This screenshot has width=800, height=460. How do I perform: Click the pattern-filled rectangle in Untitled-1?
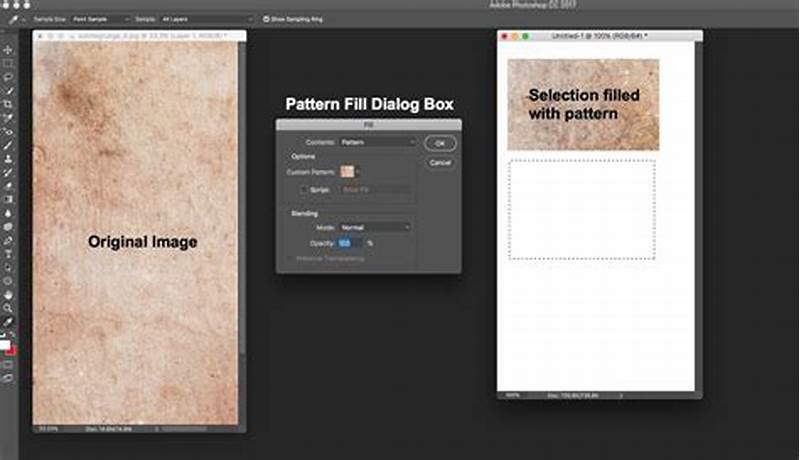pos(583,105)
